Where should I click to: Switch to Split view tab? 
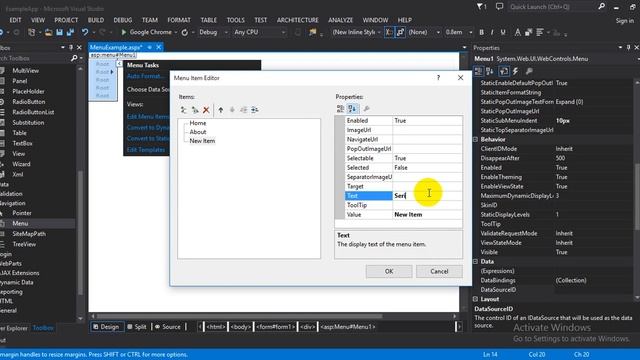(x=137, y=327)
